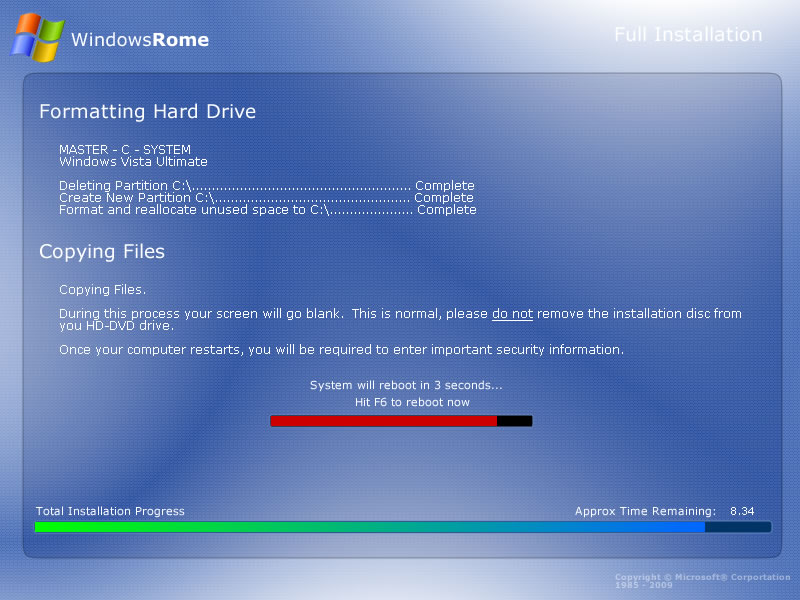The image size is (800, 600).
Task: Select the Formatting Hard Drive heading
Action: (x=147, y=112)
